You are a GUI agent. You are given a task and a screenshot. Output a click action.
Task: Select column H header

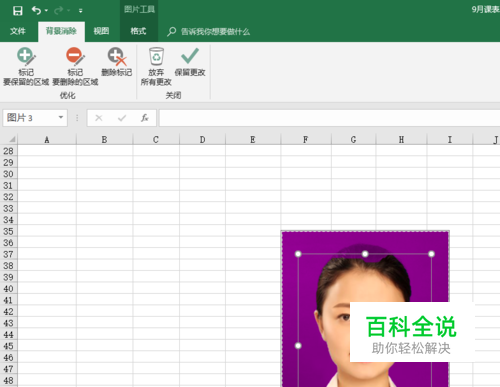(x=401, y=139)
